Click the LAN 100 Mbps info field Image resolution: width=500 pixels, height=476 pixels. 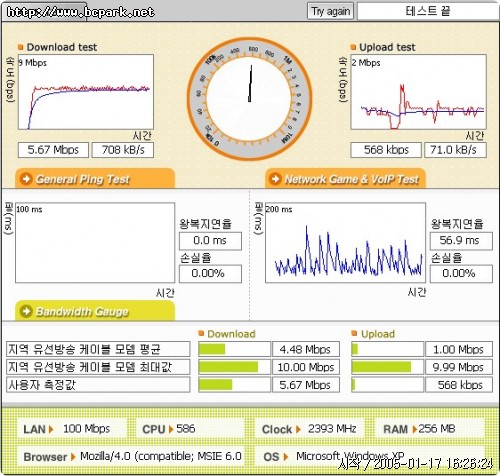72,428
